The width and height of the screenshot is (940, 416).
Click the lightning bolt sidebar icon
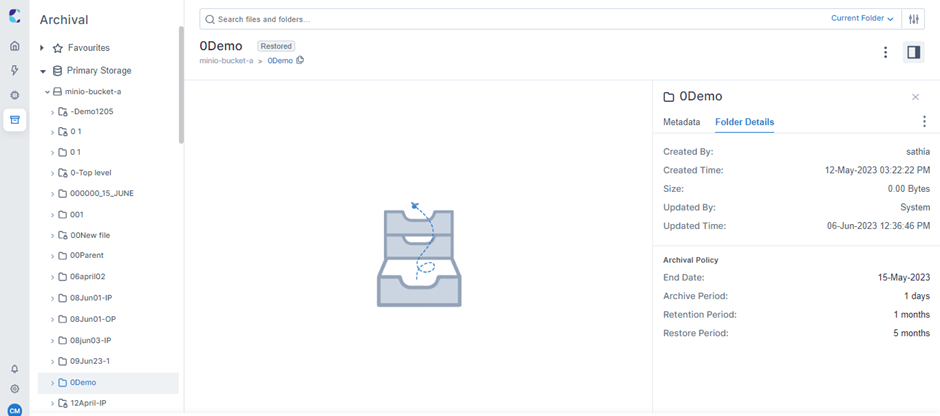click(15, 70)
